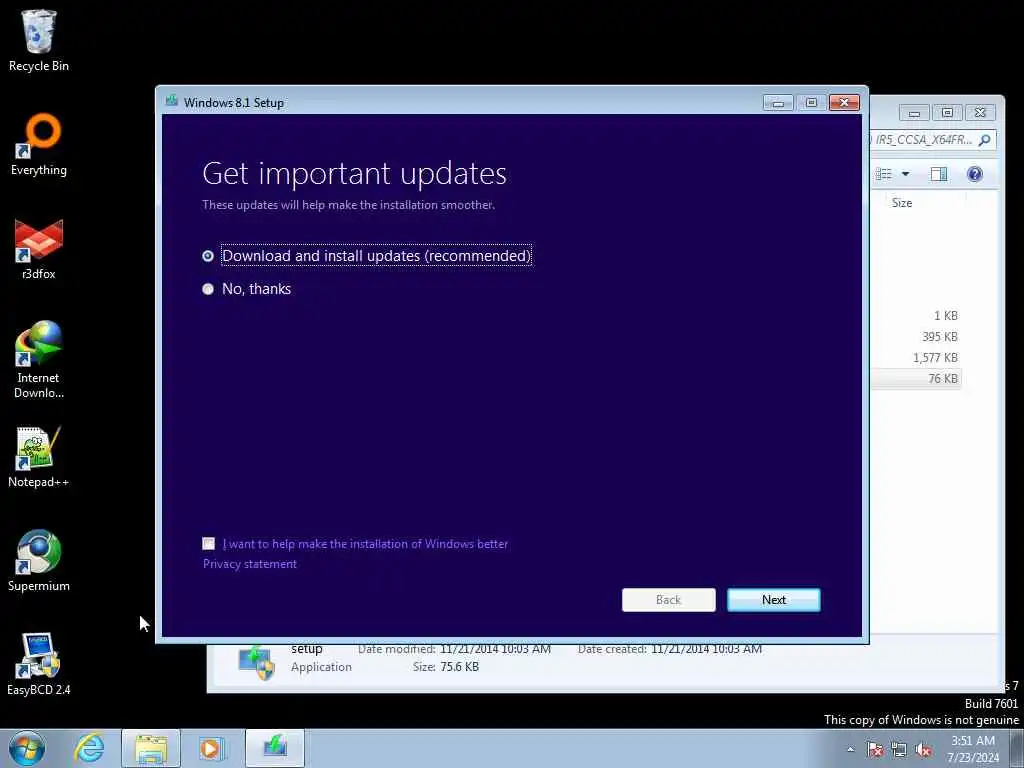Viewport: 1024px width, 768px height.
Task: Click the Explorer search box magnifier icon
Action: [984, 140]
